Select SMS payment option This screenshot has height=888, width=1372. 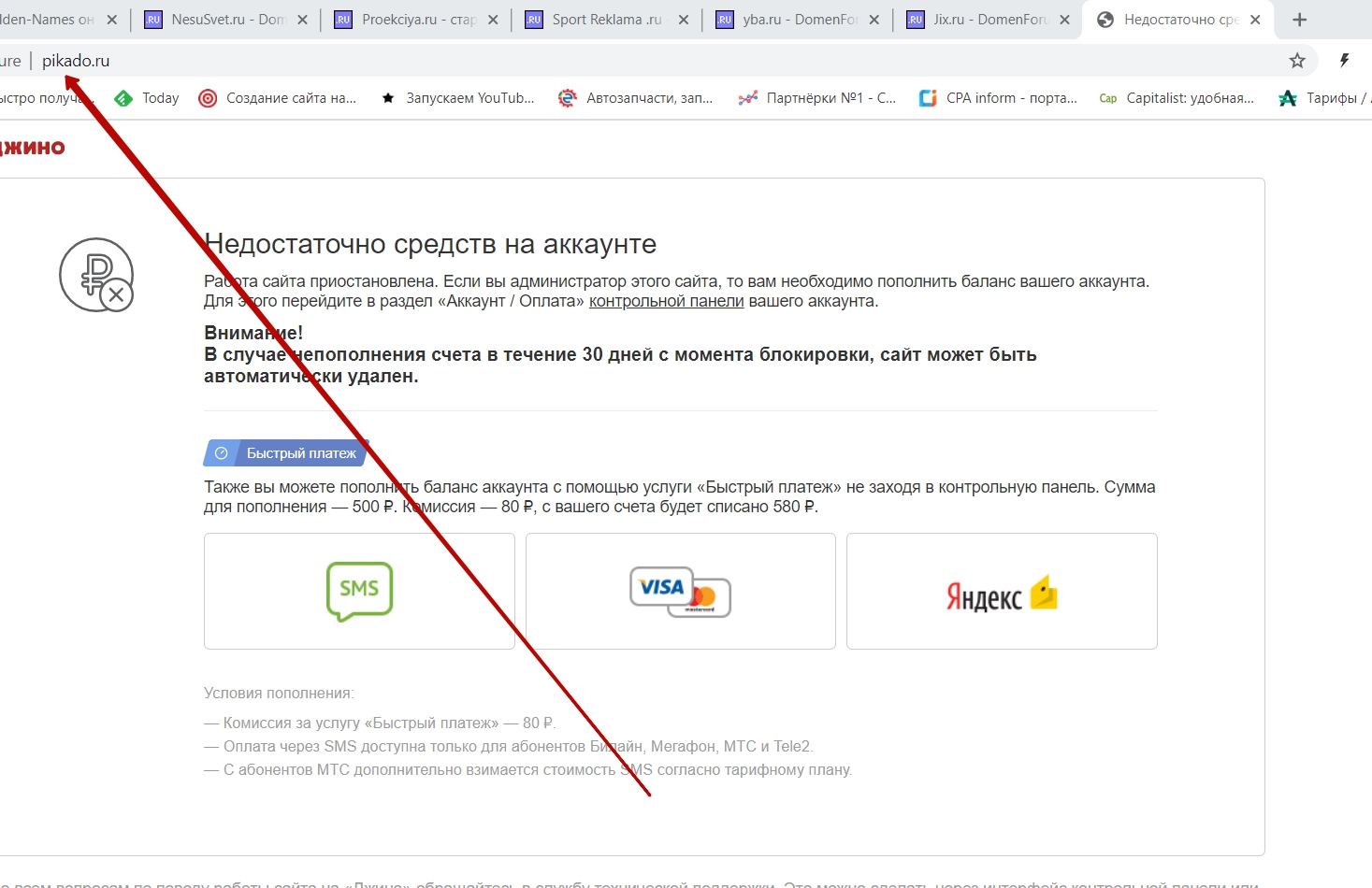pyautogui.click(x=359, y=591)
